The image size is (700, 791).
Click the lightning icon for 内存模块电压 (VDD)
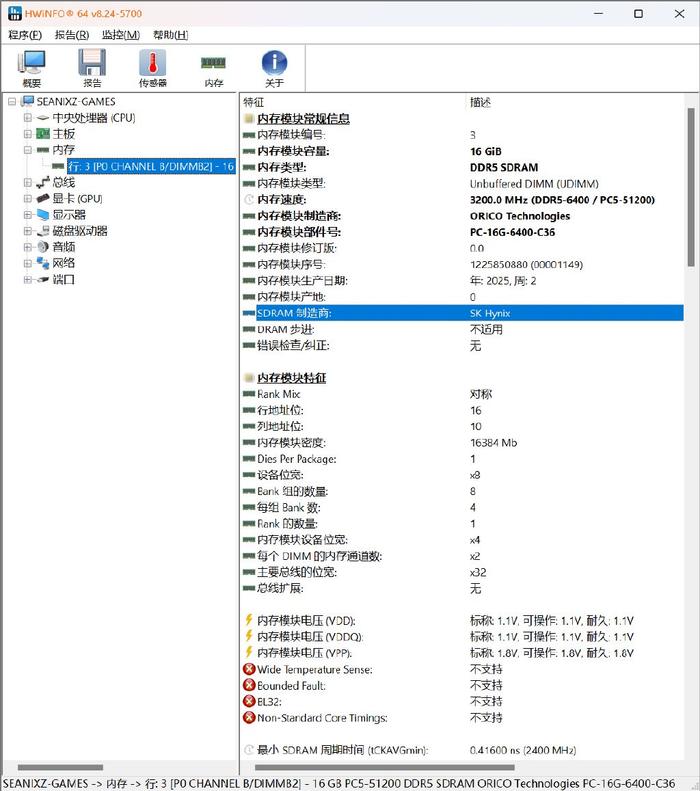click(x=248, y=620)
